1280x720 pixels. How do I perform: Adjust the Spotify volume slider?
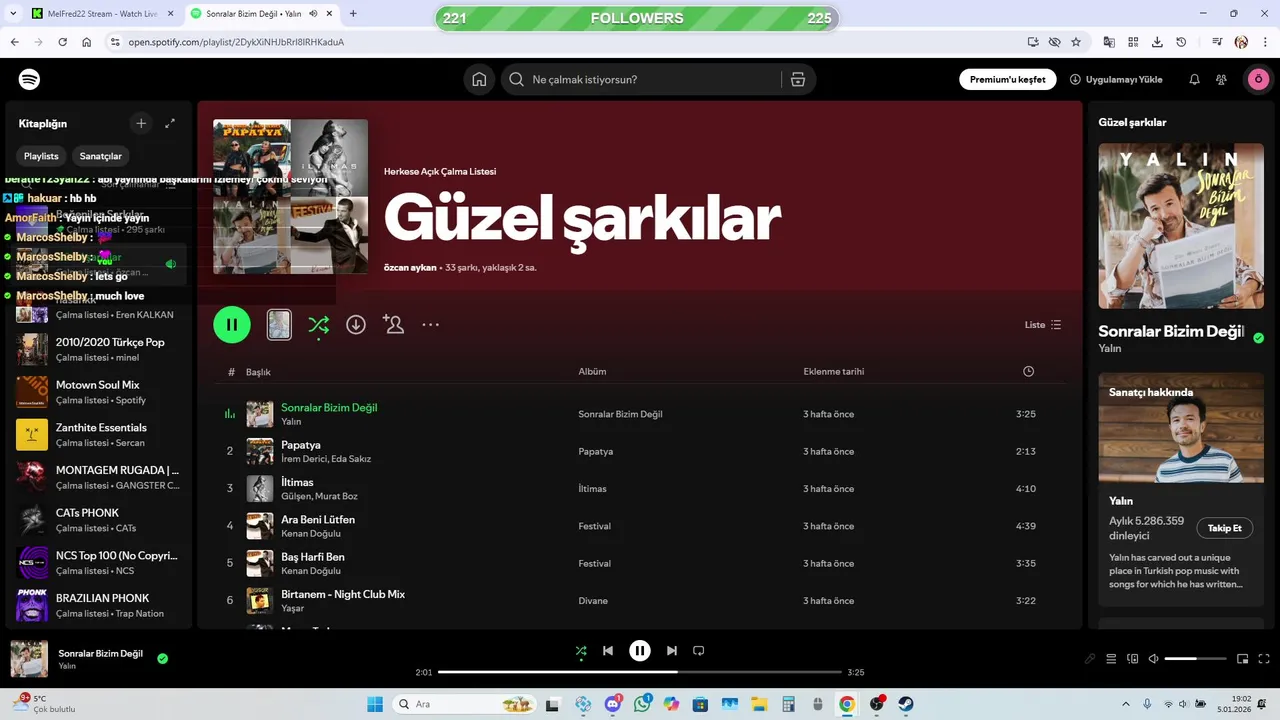pyautogui.click(x=1195, y=659)
